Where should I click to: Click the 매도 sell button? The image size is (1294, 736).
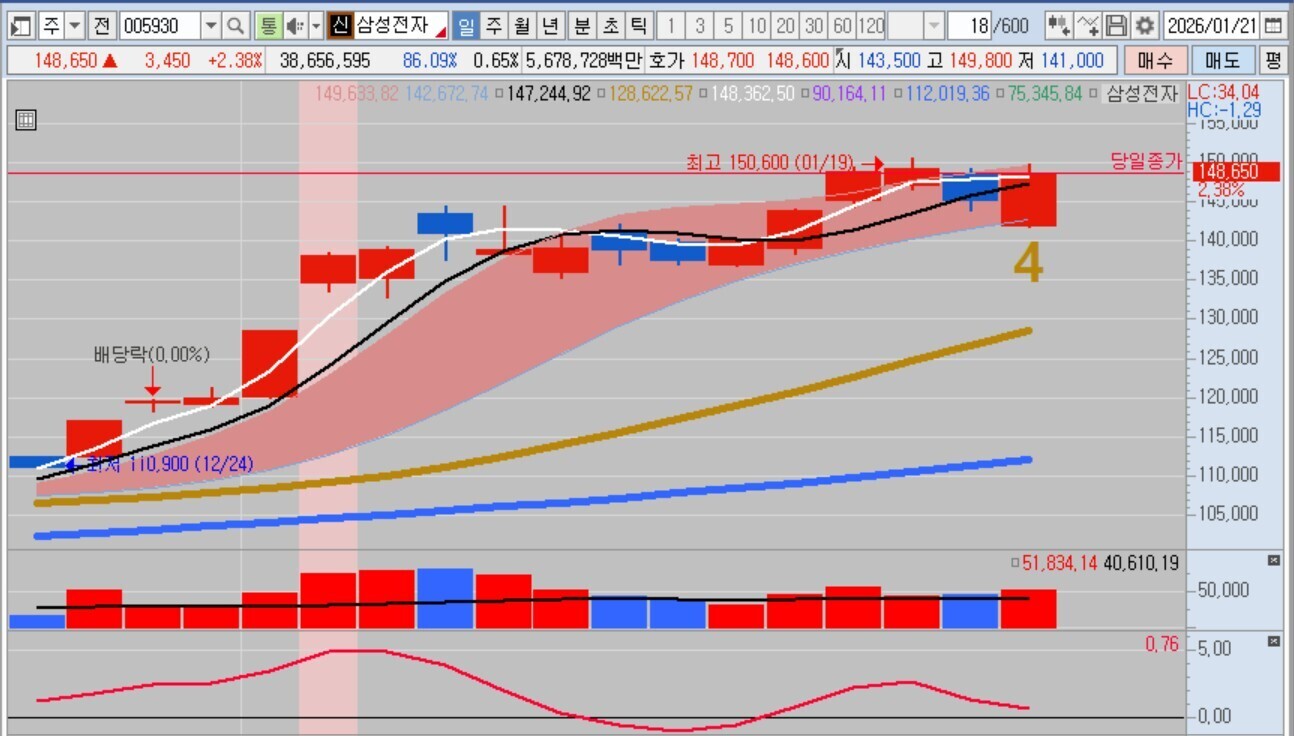1222,60
